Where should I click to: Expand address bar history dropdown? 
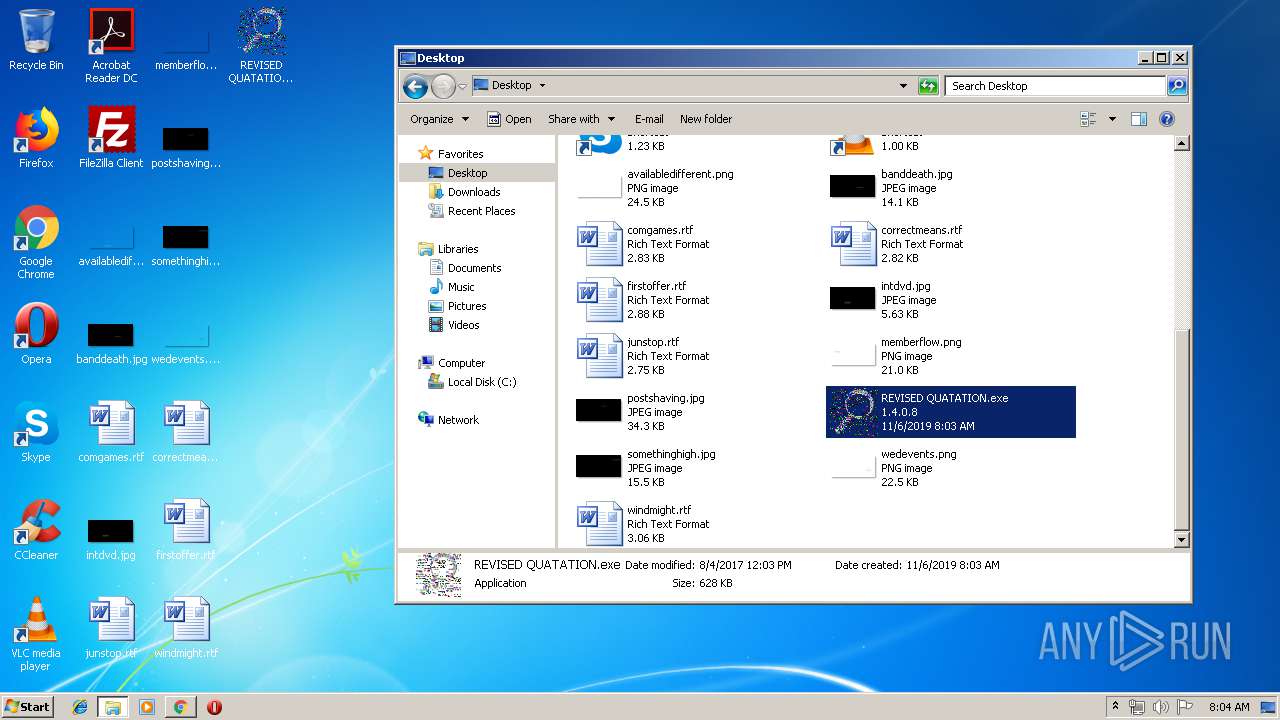[903, 86]
